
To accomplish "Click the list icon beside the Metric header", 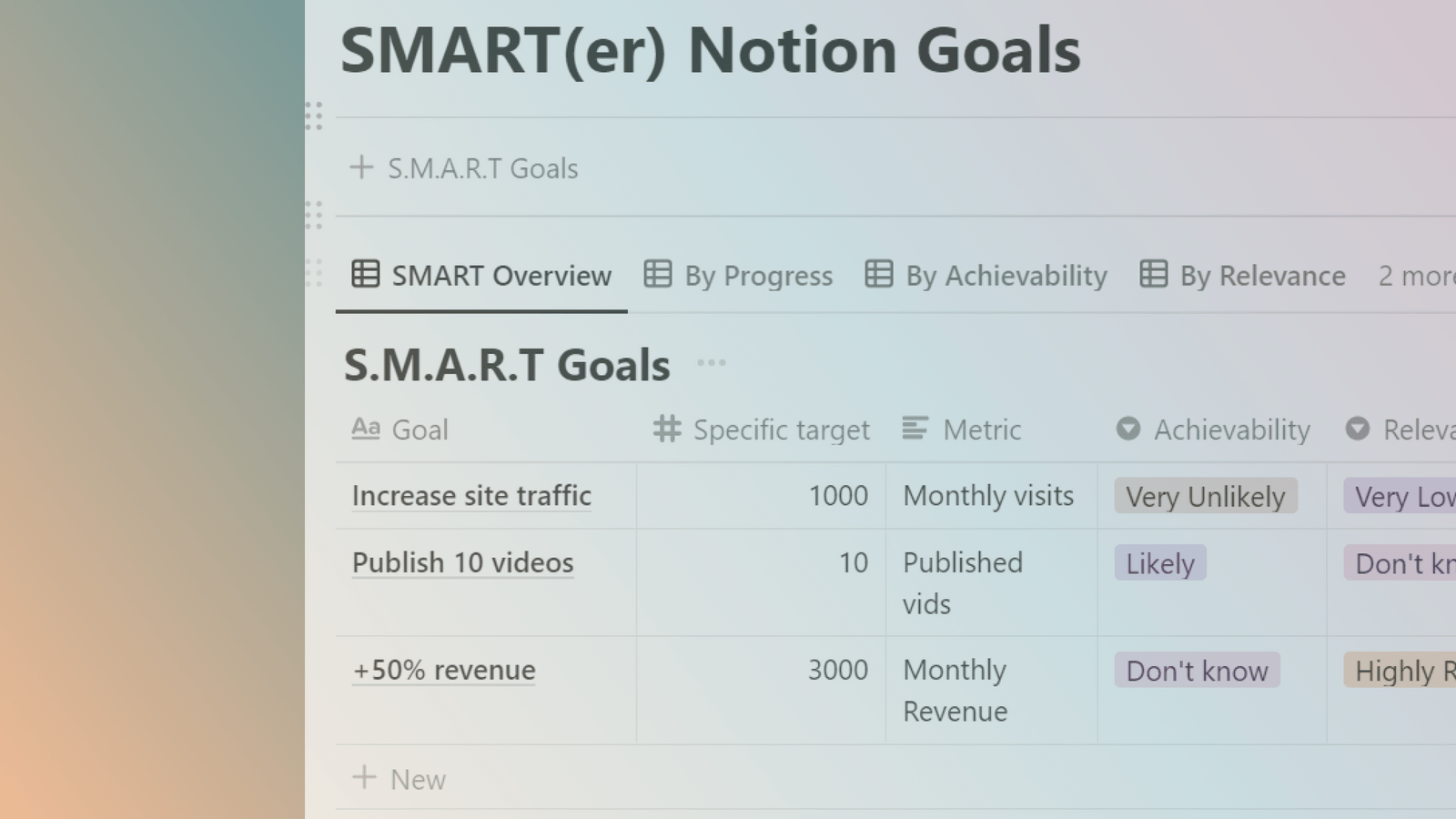I will point(914,429).
